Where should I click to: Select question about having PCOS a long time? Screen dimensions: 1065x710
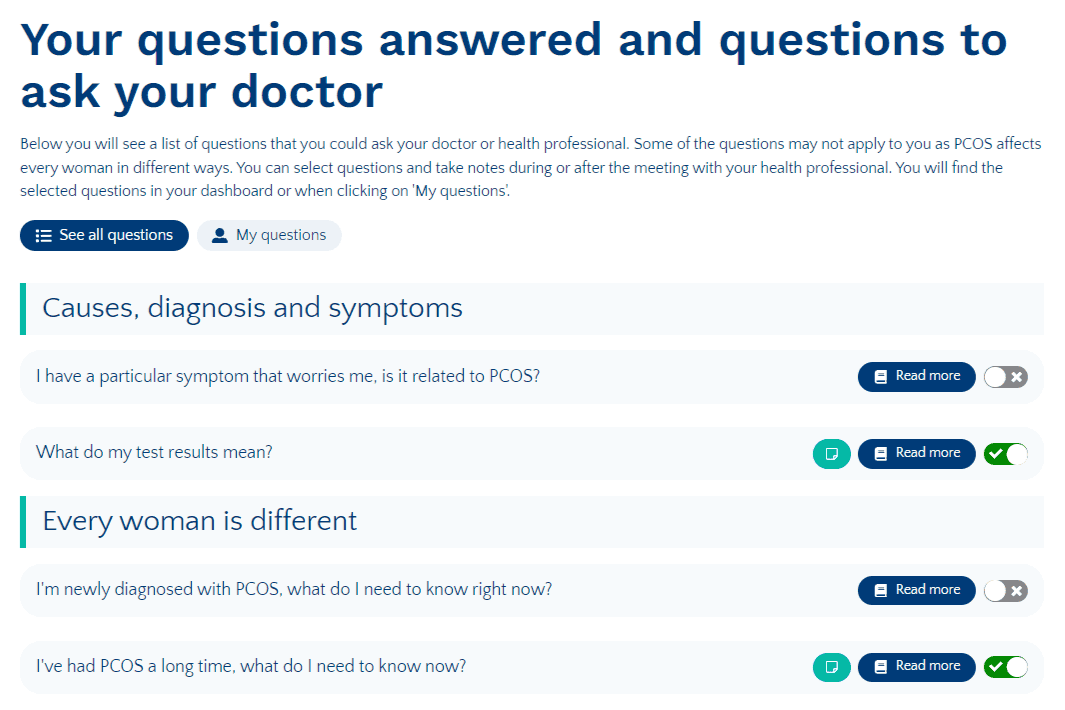251,667
